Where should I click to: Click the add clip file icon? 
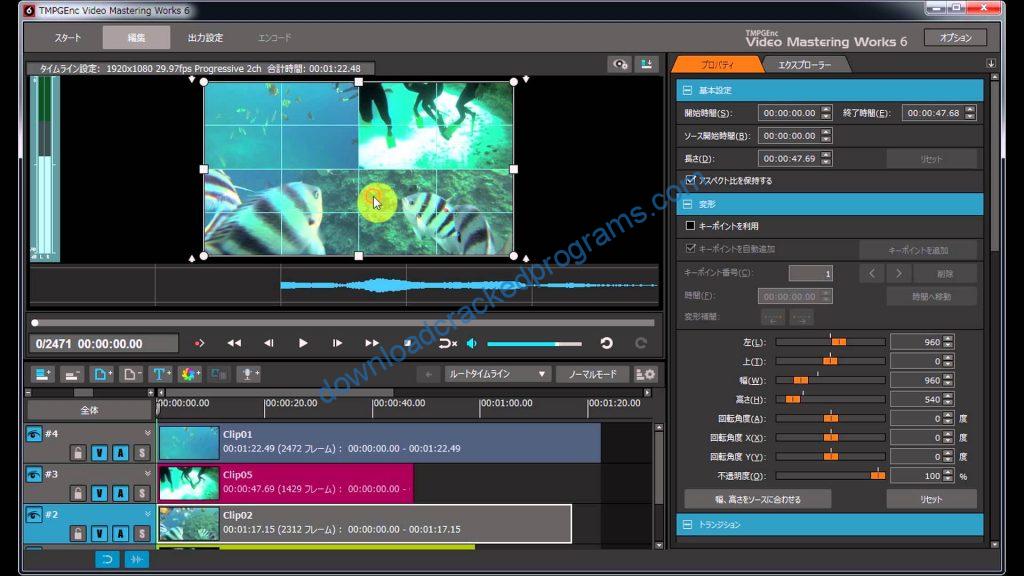[x=101, y=374]
